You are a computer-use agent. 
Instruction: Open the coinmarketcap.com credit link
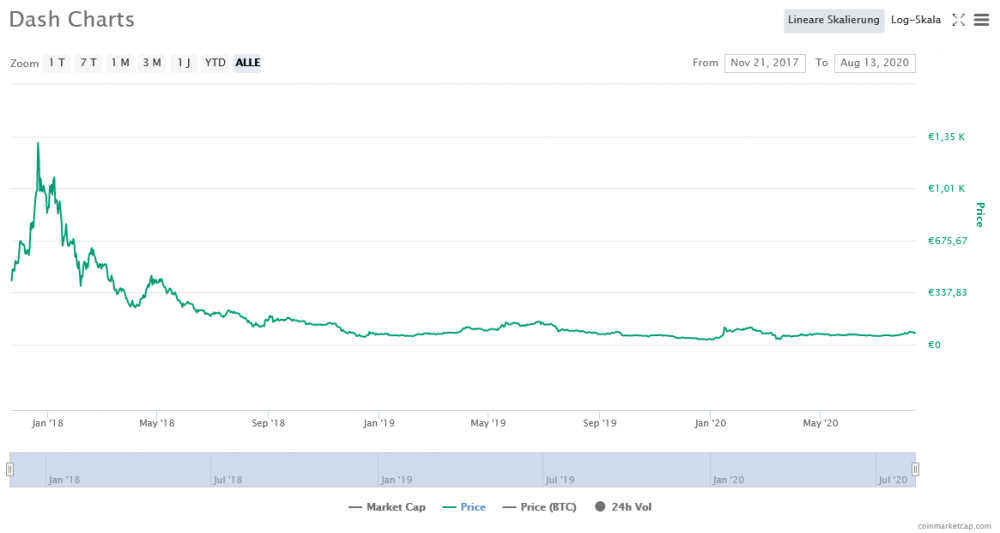tap(954, 526)
